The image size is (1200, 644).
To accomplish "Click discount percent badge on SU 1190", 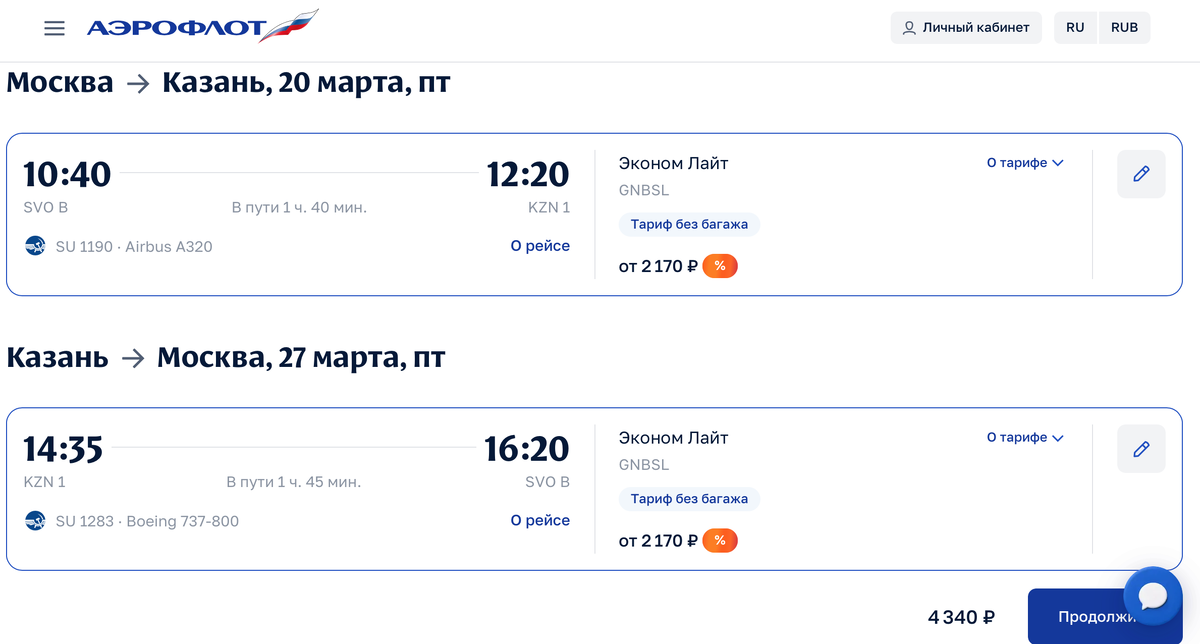I will [720, 266].
